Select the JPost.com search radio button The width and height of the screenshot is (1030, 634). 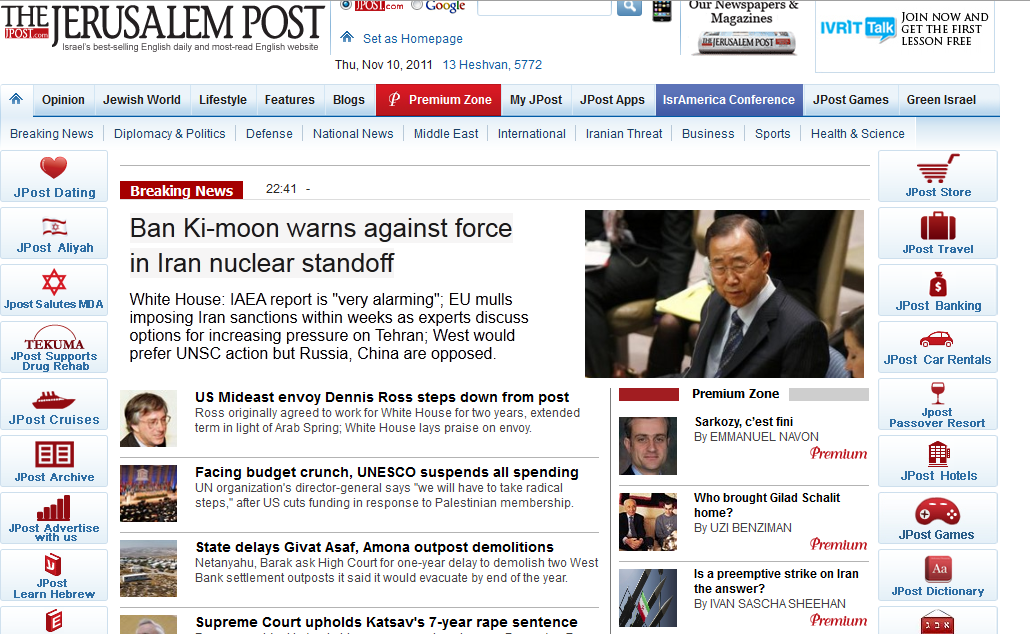tap(346, 5)
